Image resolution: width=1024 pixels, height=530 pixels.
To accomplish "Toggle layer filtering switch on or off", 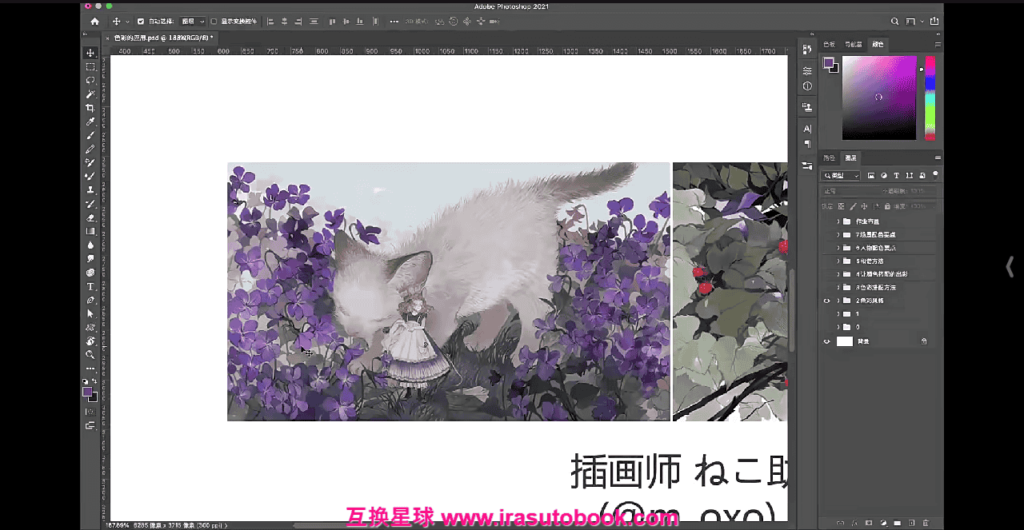I will point(935,174).
